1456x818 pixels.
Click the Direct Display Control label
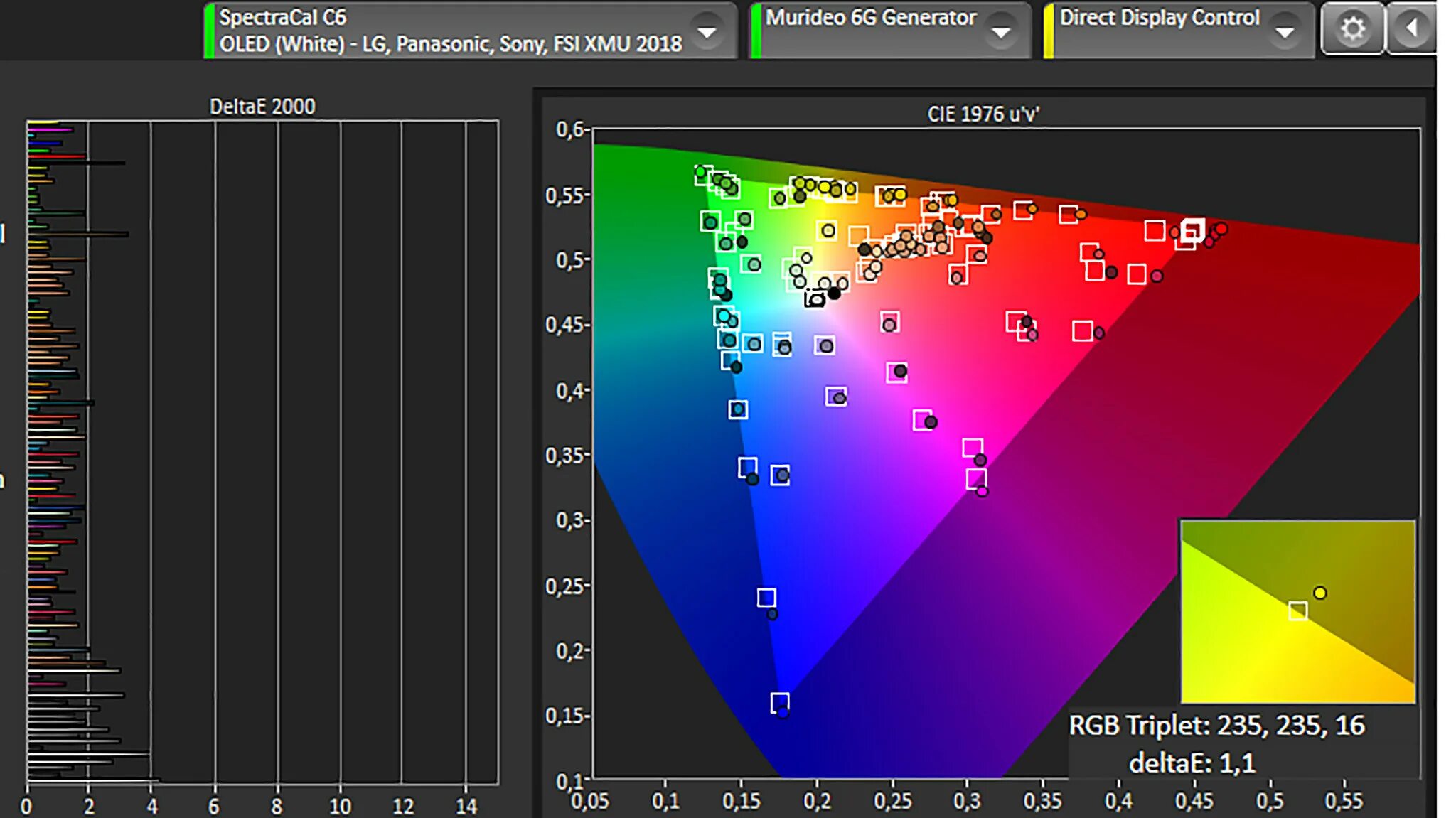tap(1159, 18)
